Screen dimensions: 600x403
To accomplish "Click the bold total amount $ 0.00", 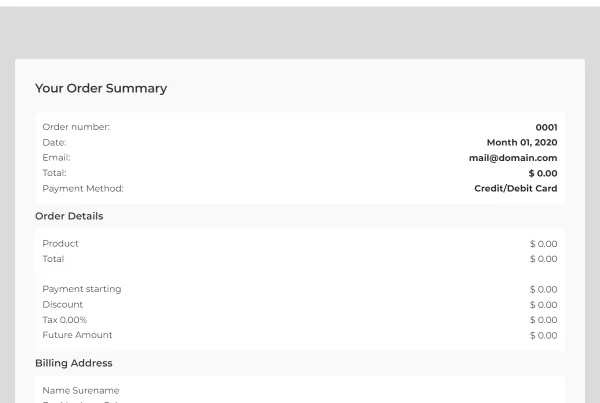I will point(543,173).
